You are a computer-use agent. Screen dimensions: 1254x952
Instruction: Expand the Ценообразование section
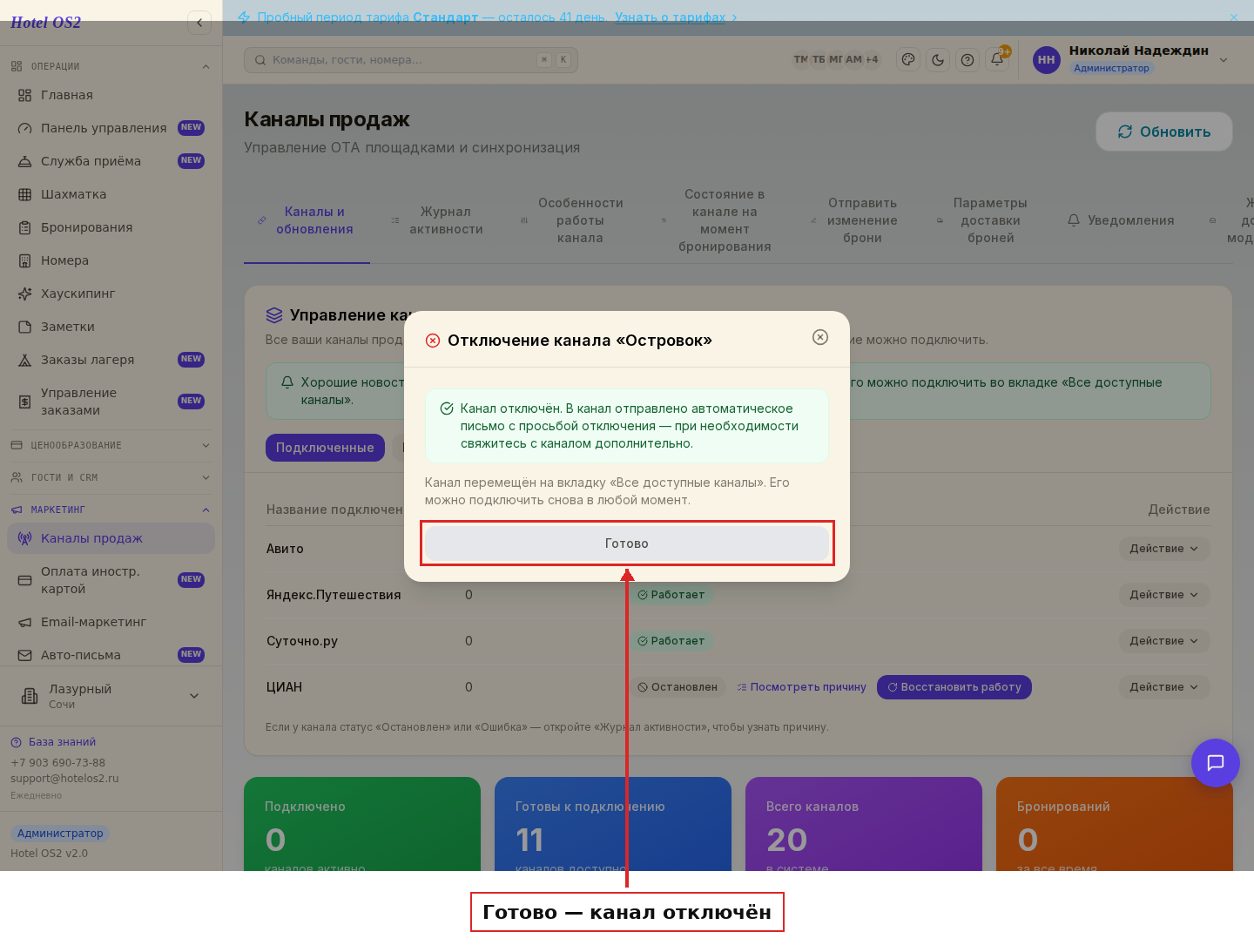[111, 445]
